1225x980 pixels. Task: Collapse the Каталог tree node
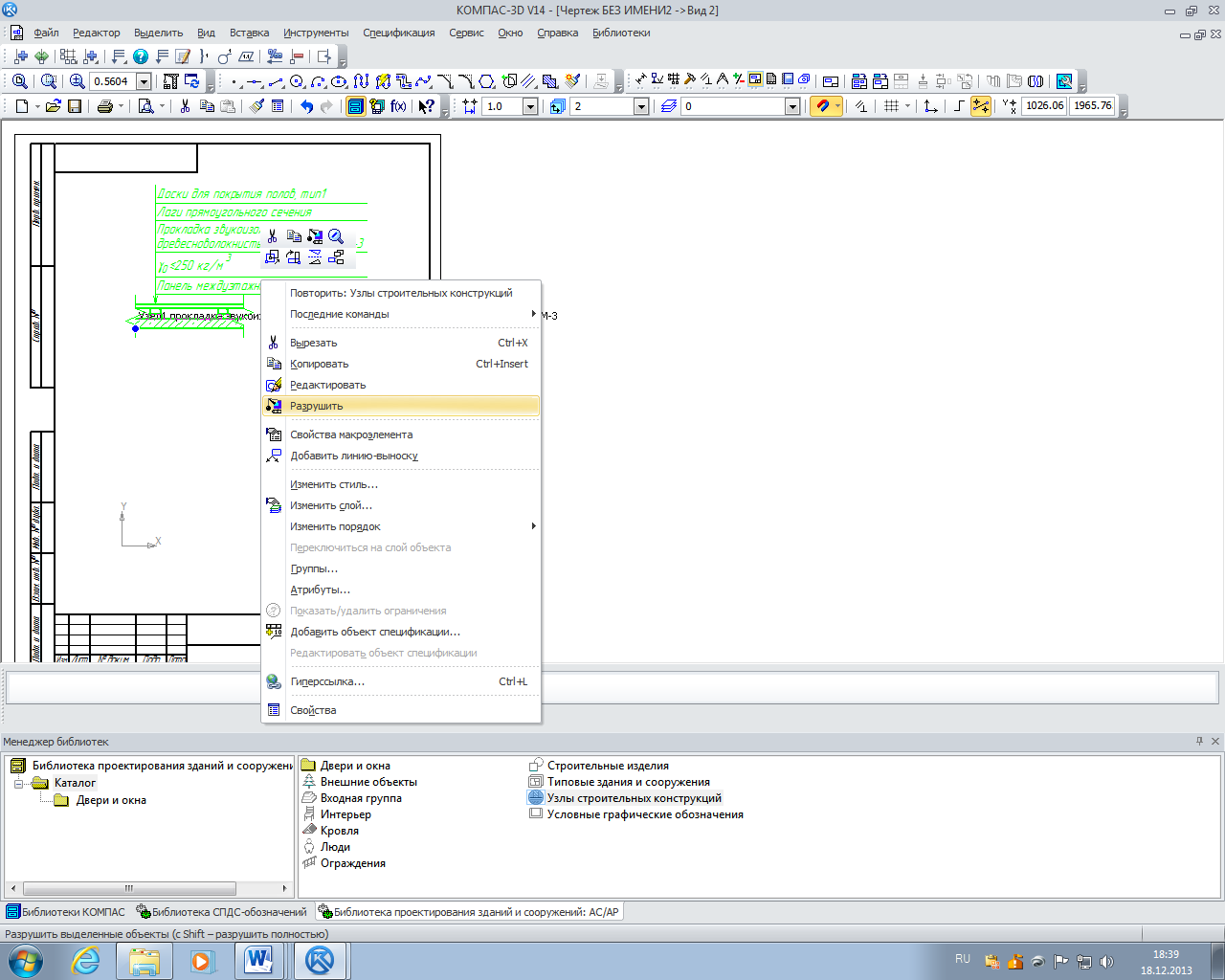coord(18,783)
